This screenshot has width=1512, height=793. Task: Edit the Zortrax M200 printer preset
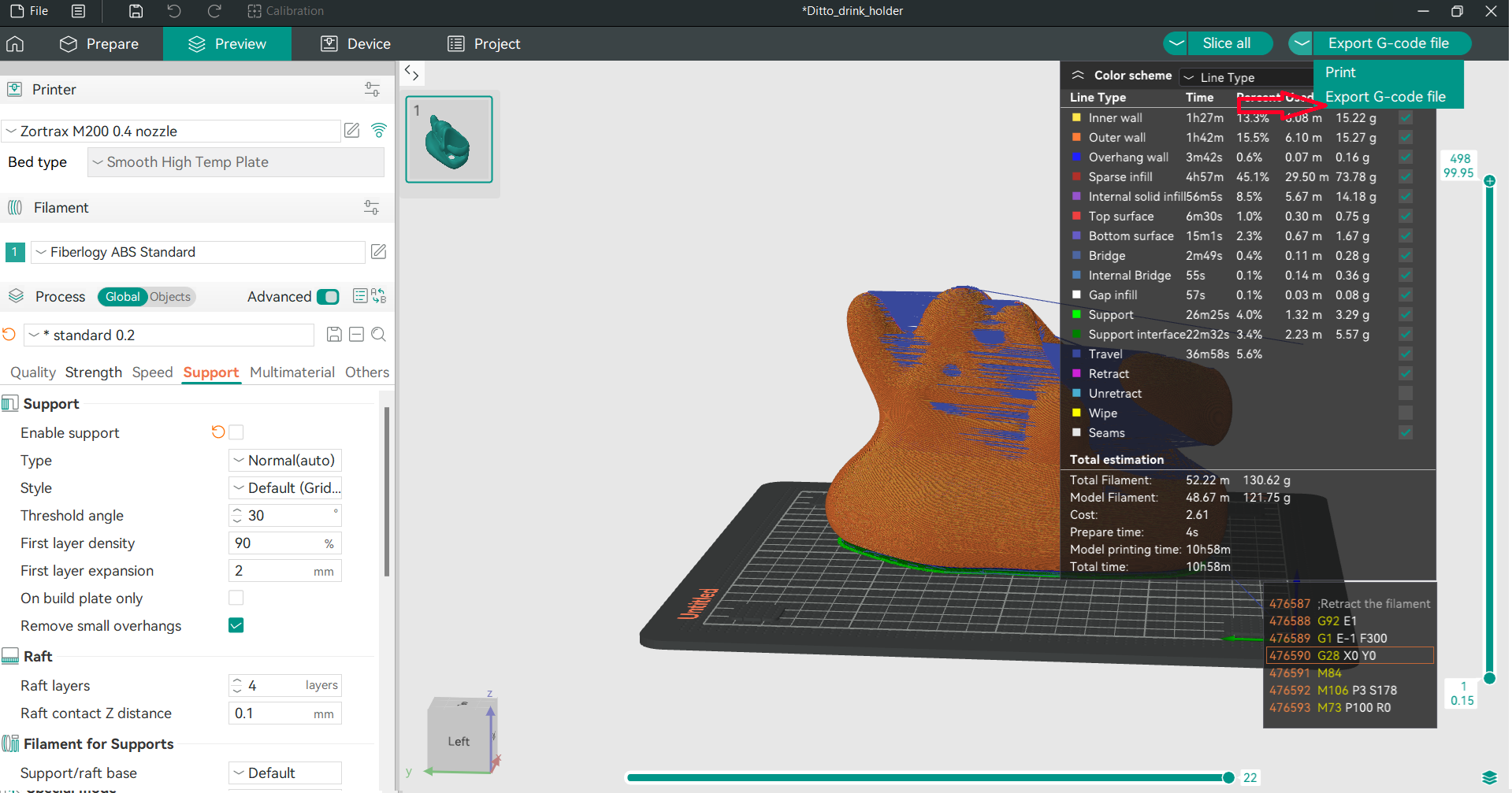tap(352, 131)
